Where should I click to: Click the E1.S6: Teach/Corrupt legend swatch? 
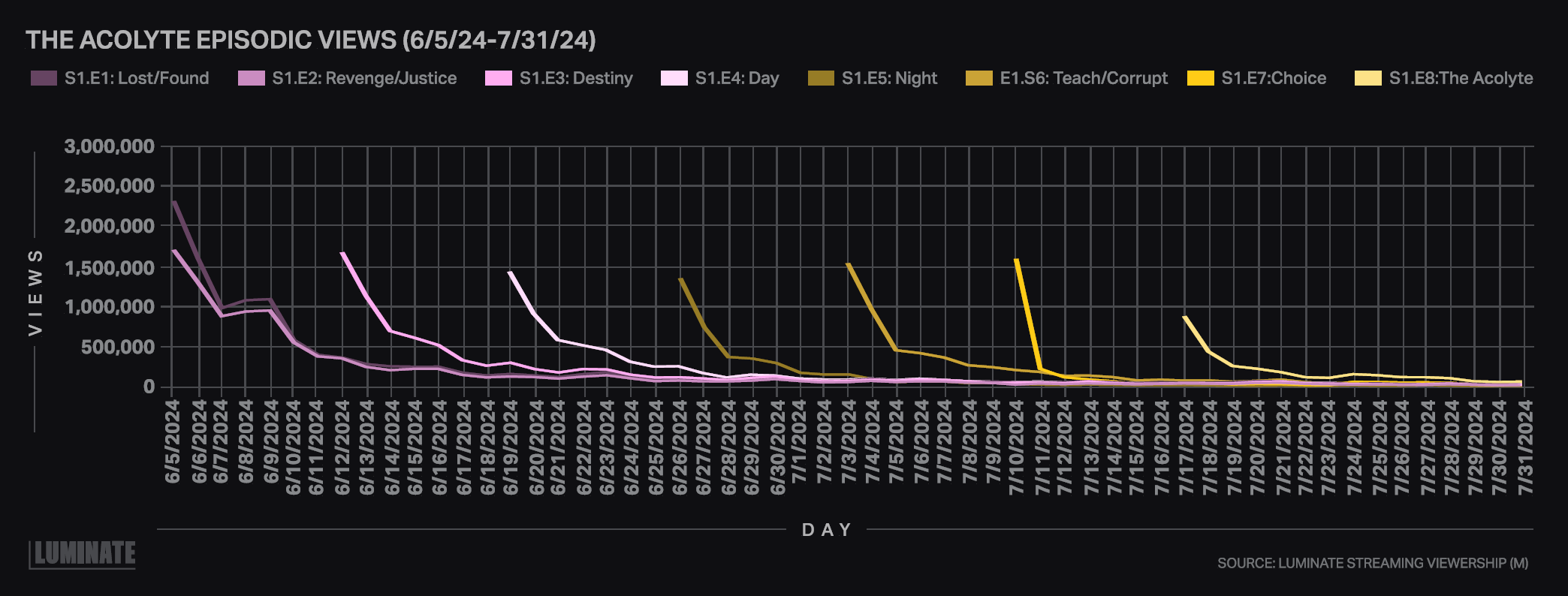[x=979, y=78]
